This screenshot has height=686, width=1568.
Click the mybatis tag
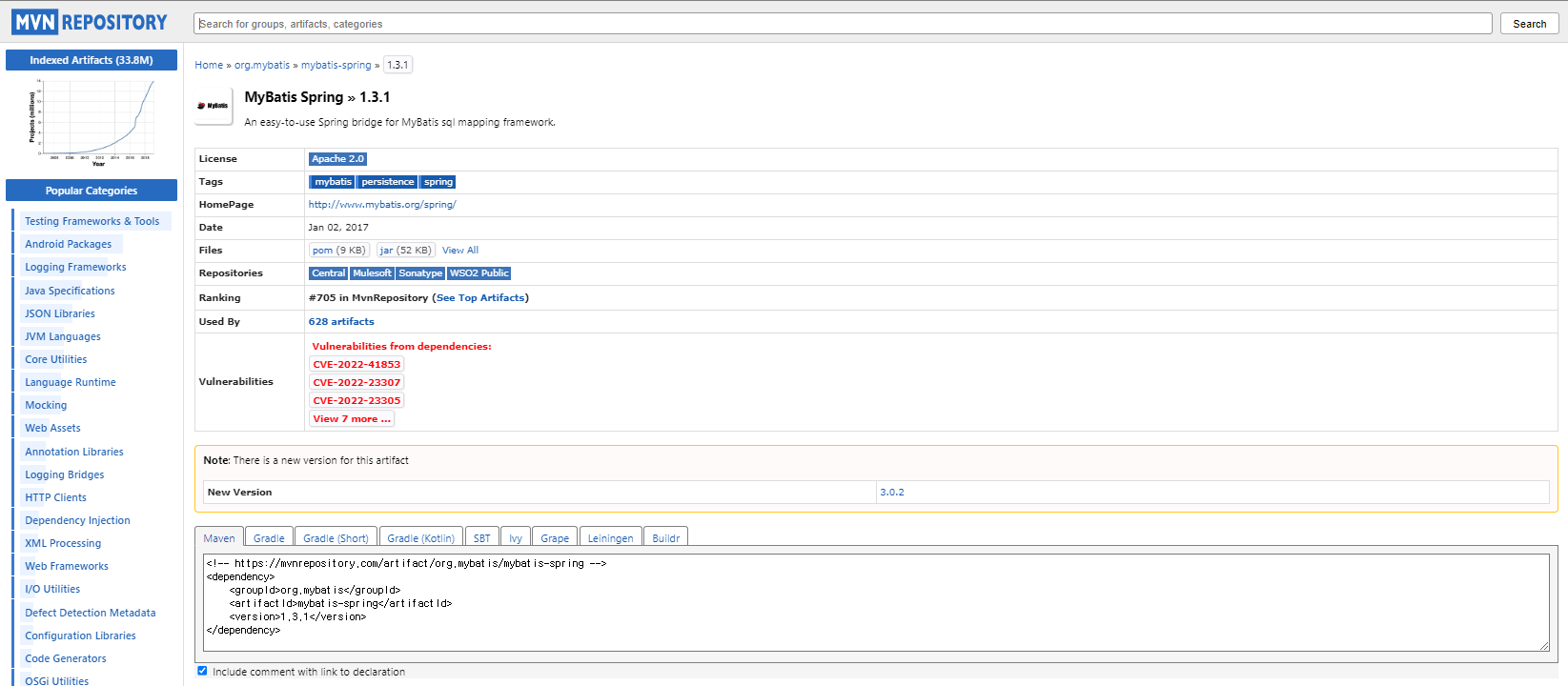click(333, 182)
